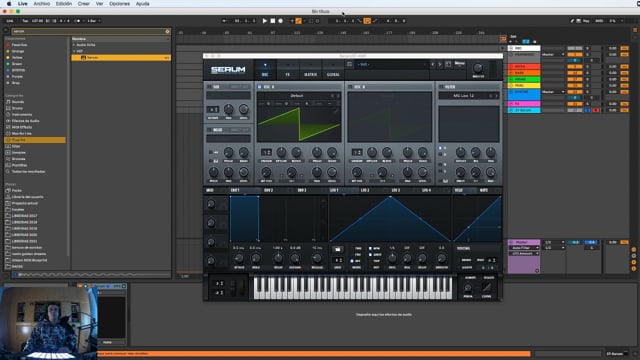Select the Orange collection label
Viewport: 640px width, 360px height.
(x=18, y=51)
